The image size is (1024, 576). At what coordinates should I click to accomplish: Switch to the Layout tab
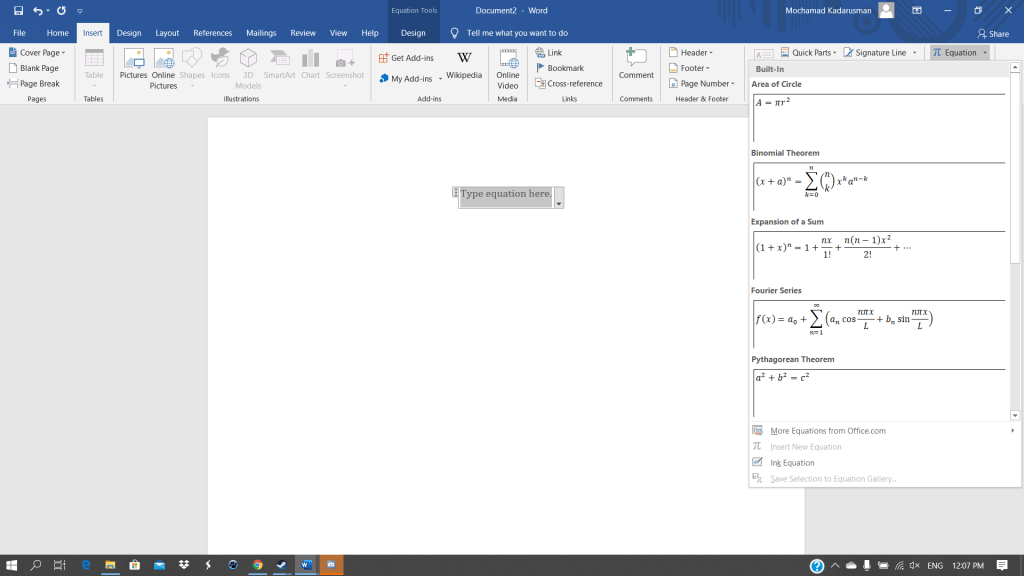pyautogui.click(x=167, y=33)
